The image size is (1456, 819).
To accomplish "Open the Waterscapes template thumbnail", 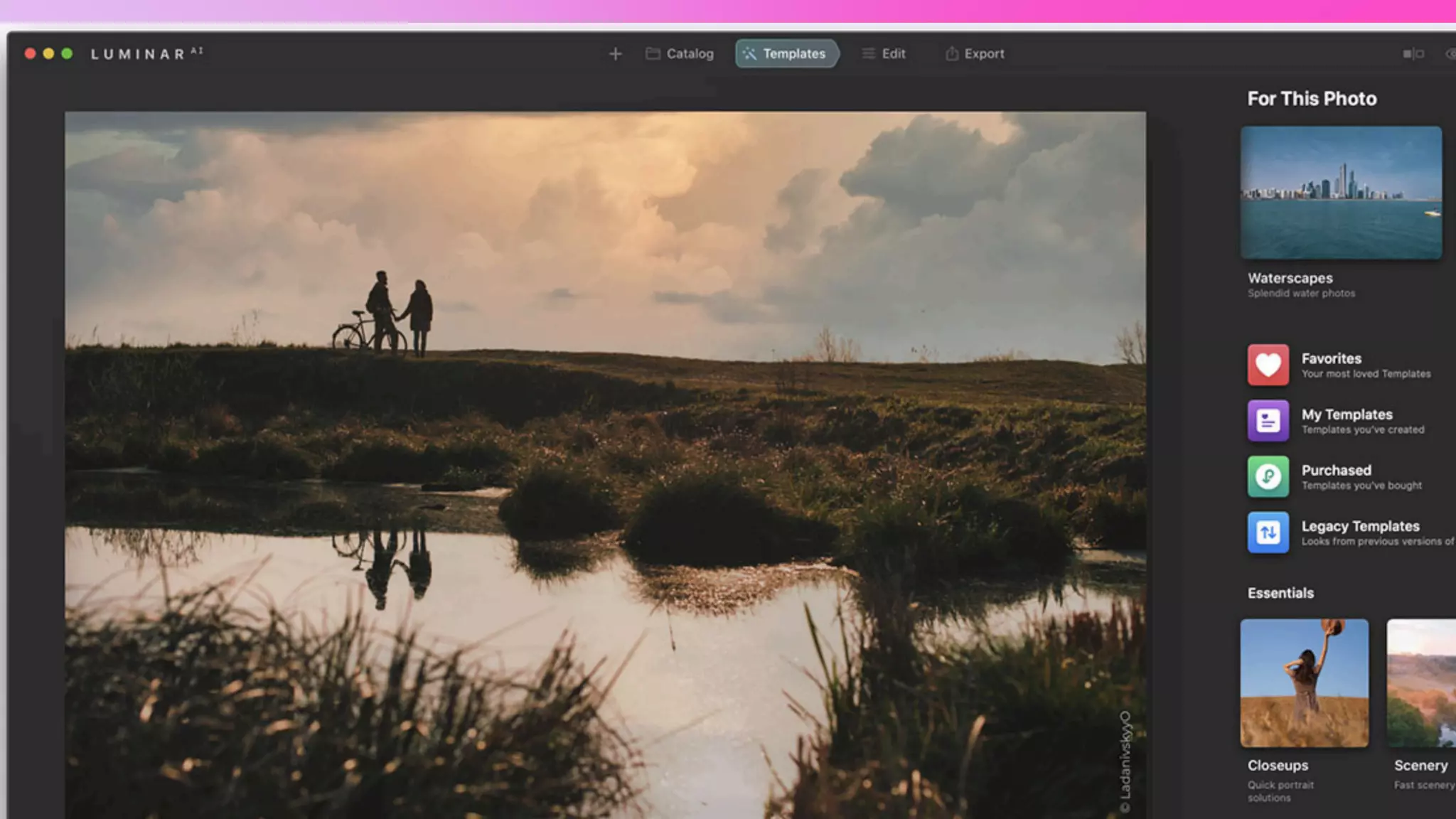I will tap(1341, 193).
